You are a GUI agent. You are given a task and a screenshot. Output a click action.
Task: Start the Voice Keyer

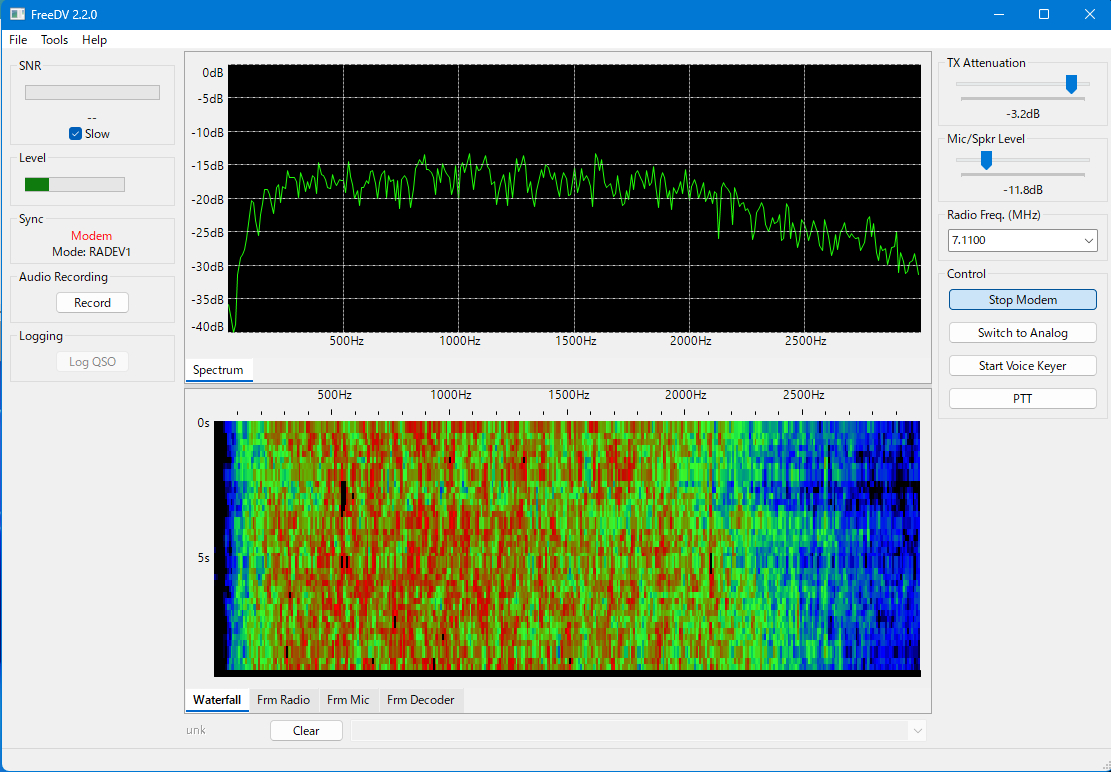(x=1022, y=366)
